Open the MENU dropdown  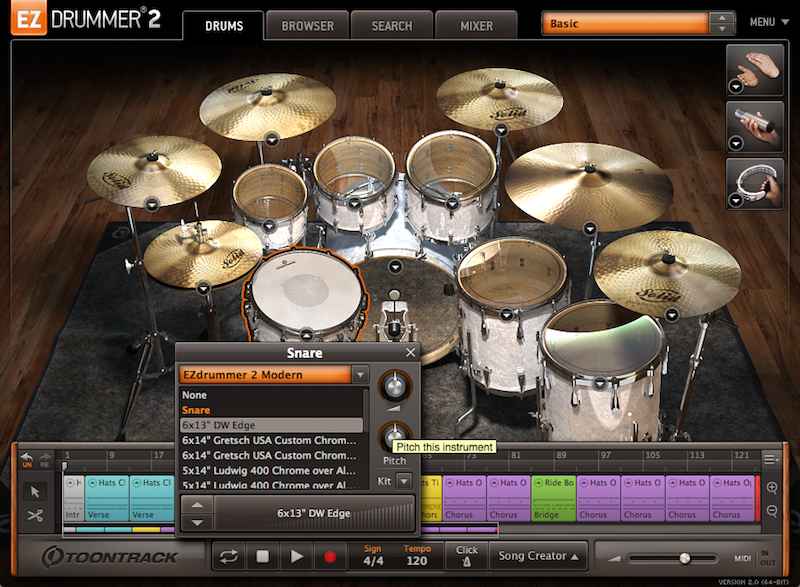769,22
